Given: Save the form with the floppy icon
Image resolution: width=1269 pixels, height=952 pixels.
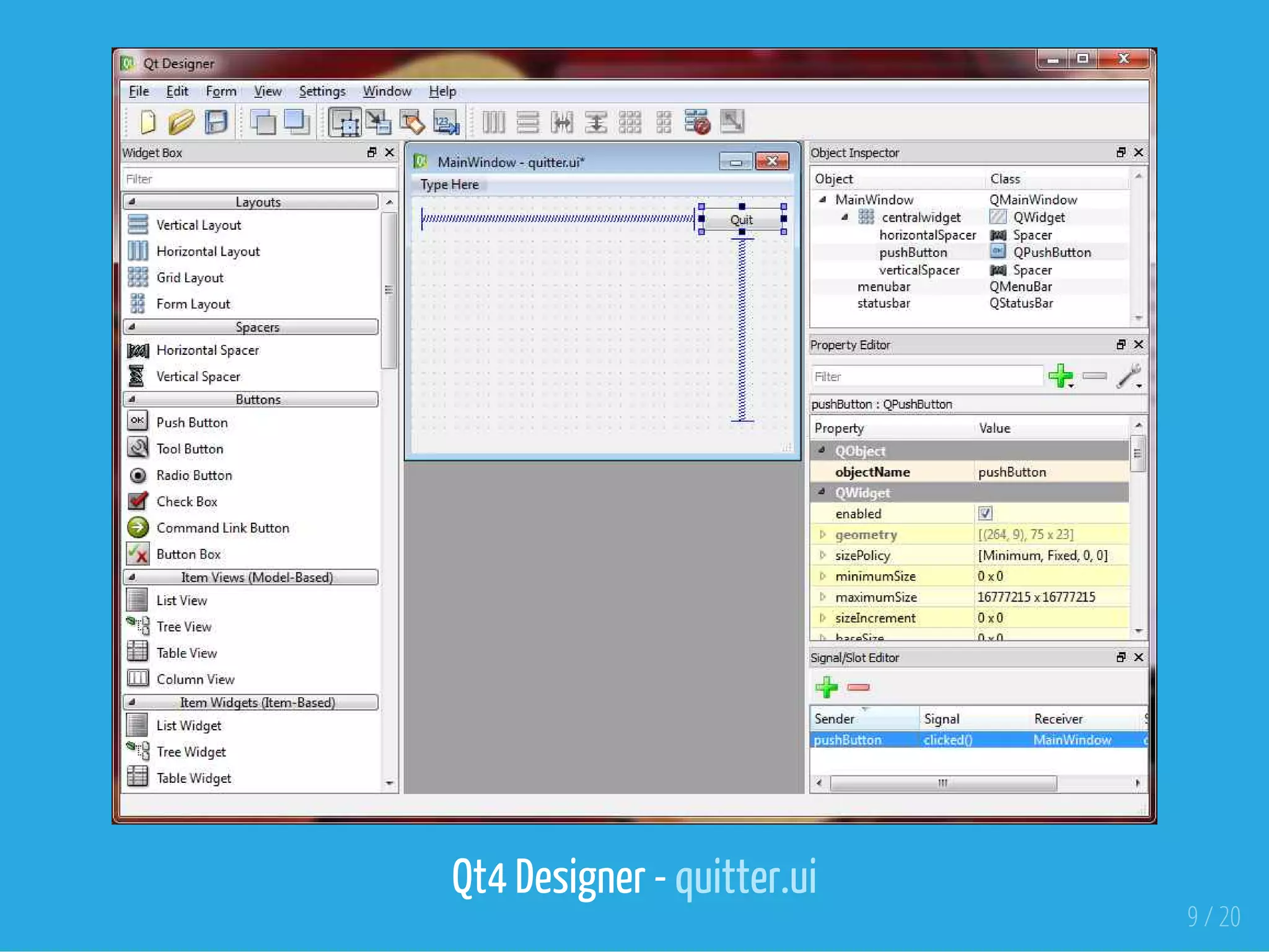Looking at the screenshot, I should 216,122.
